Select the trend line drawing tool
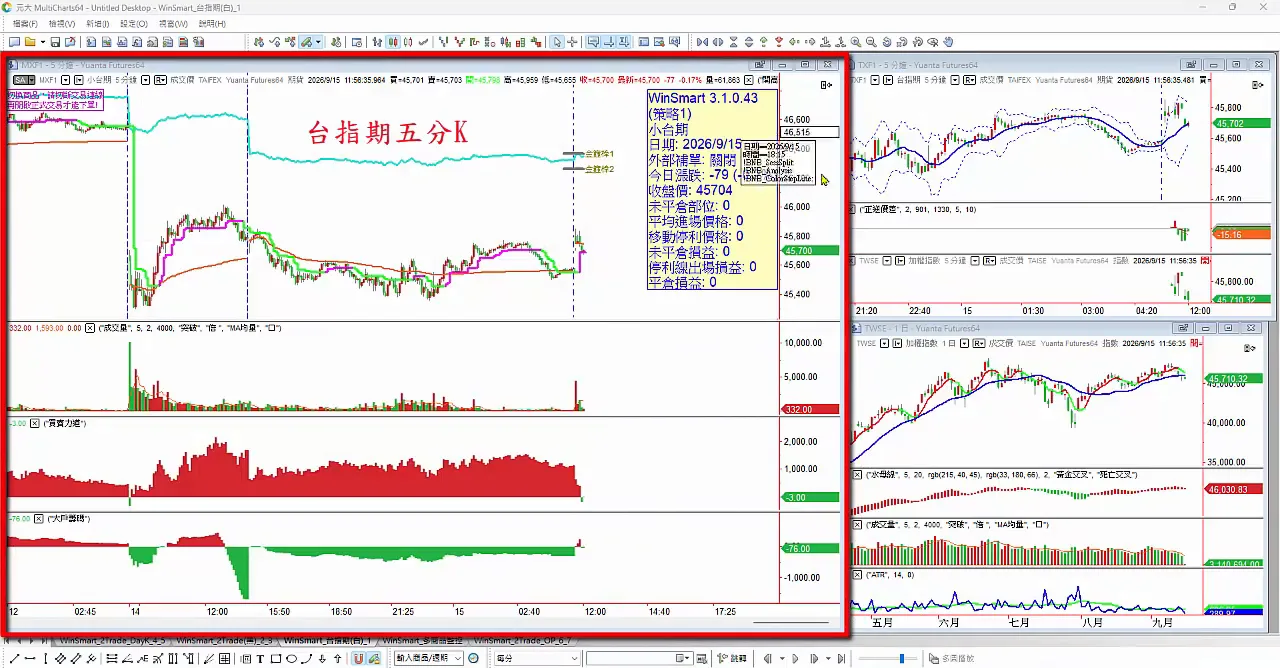 (x=14, y=659)
